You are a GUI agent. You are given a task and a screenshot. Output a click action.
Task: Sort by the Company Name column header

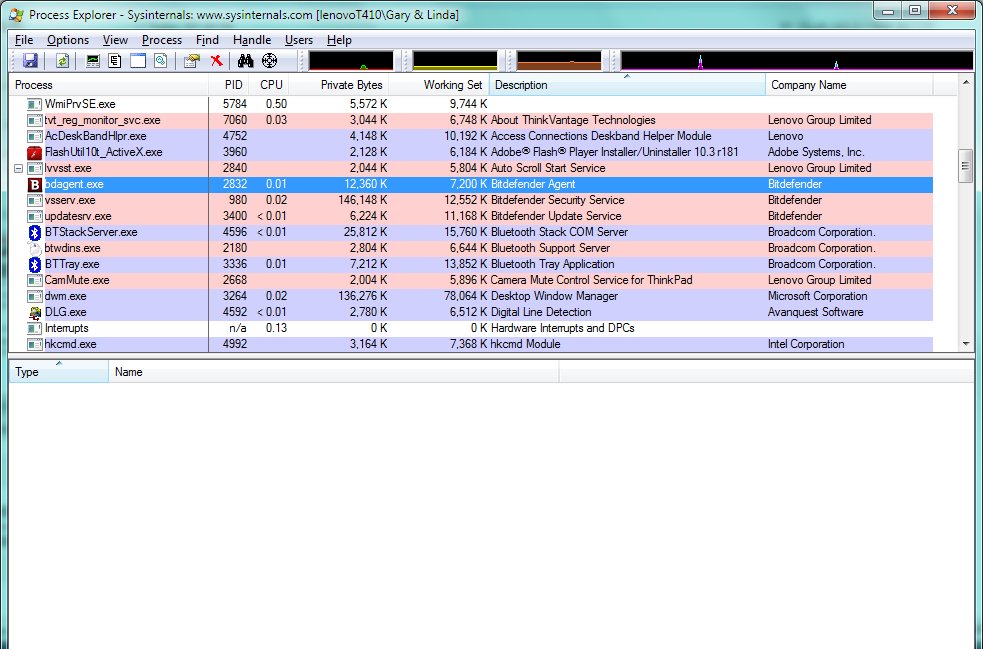849,85
